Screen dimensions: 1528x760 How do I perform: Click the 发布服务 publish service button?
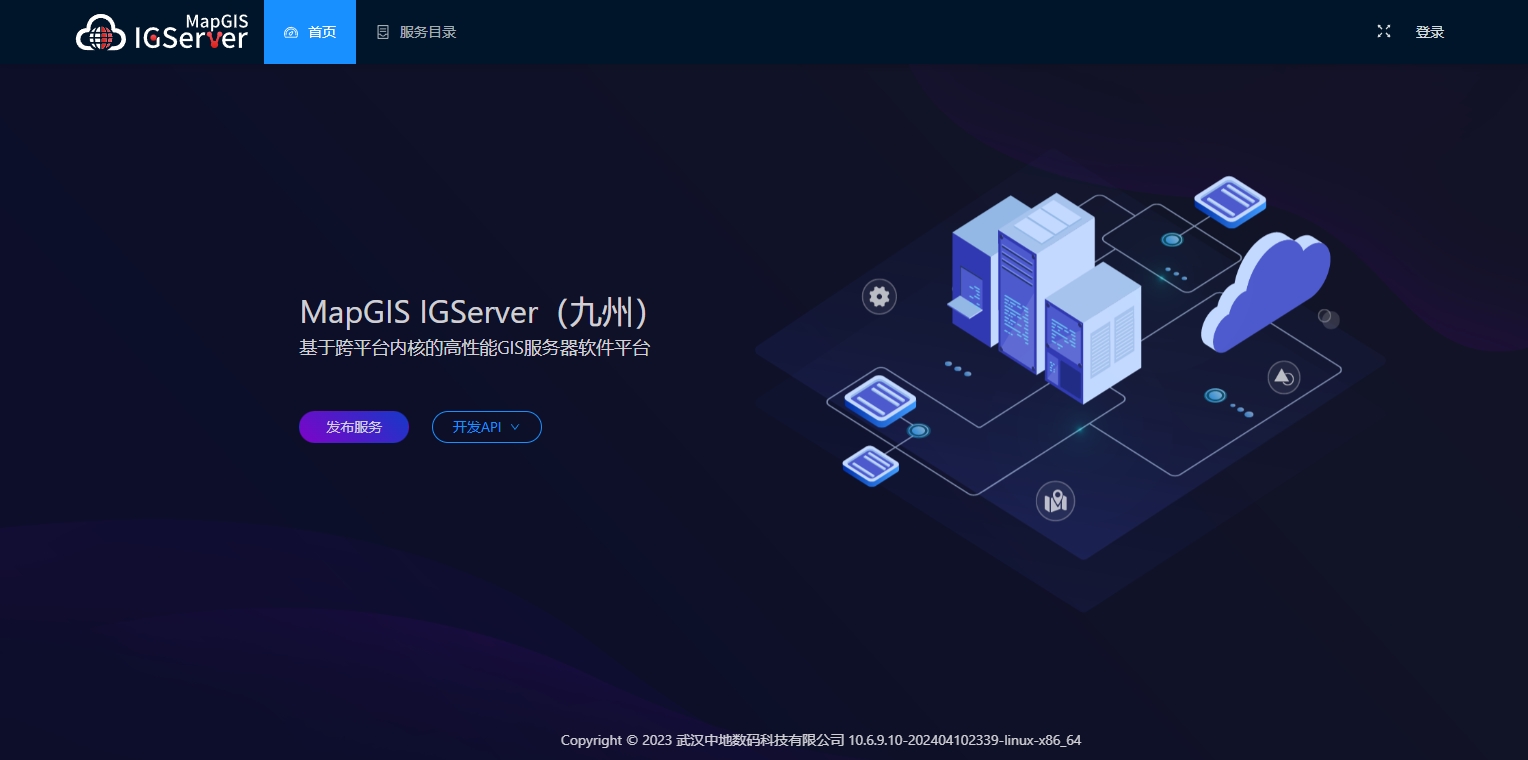point(354,427)
